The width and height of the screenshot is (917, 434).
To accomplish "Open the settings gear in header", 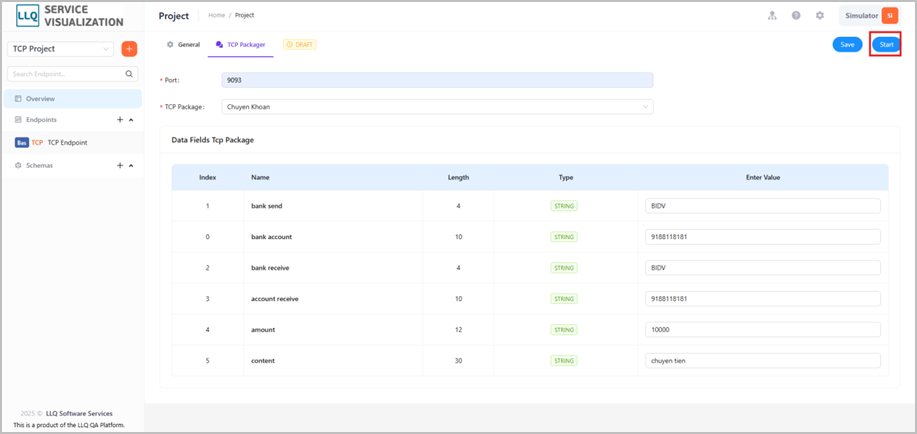I will tap(820, 16).
